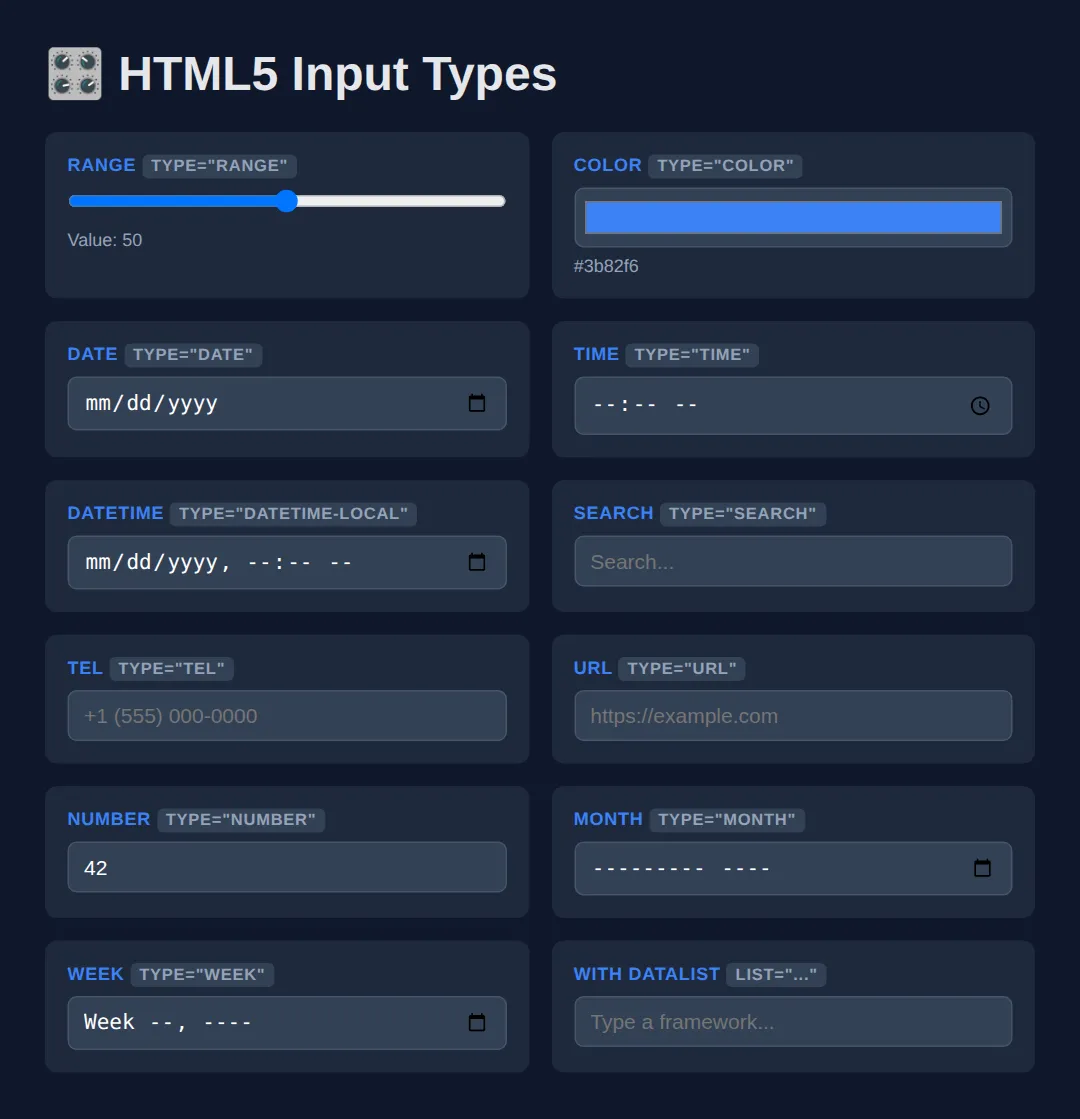The width and height of the screenshot is (1080, 1119).
Task: Click the unfilled part of range slider track
Action: tap(401, 201)
